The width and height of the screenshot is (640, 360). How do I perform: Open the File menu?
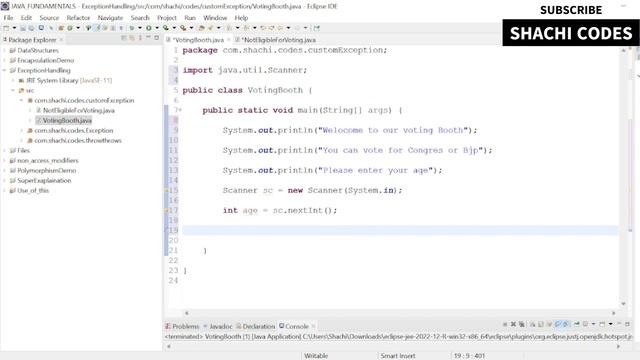point(8,18)
